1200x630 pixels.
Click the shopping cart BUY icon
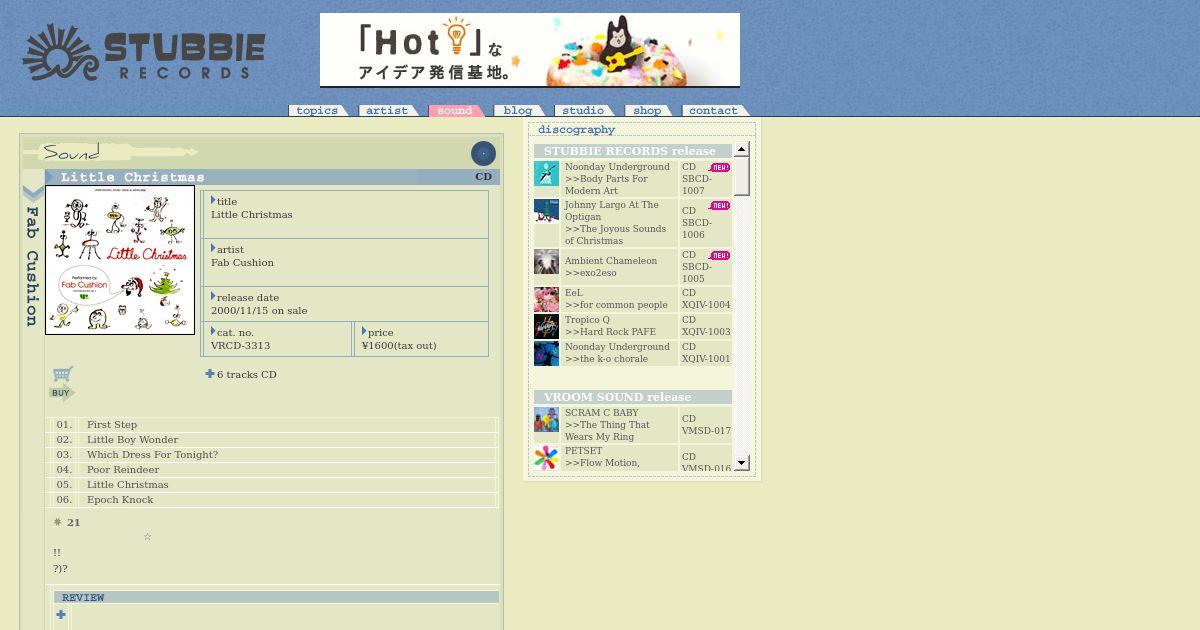[x=62, y=383]
